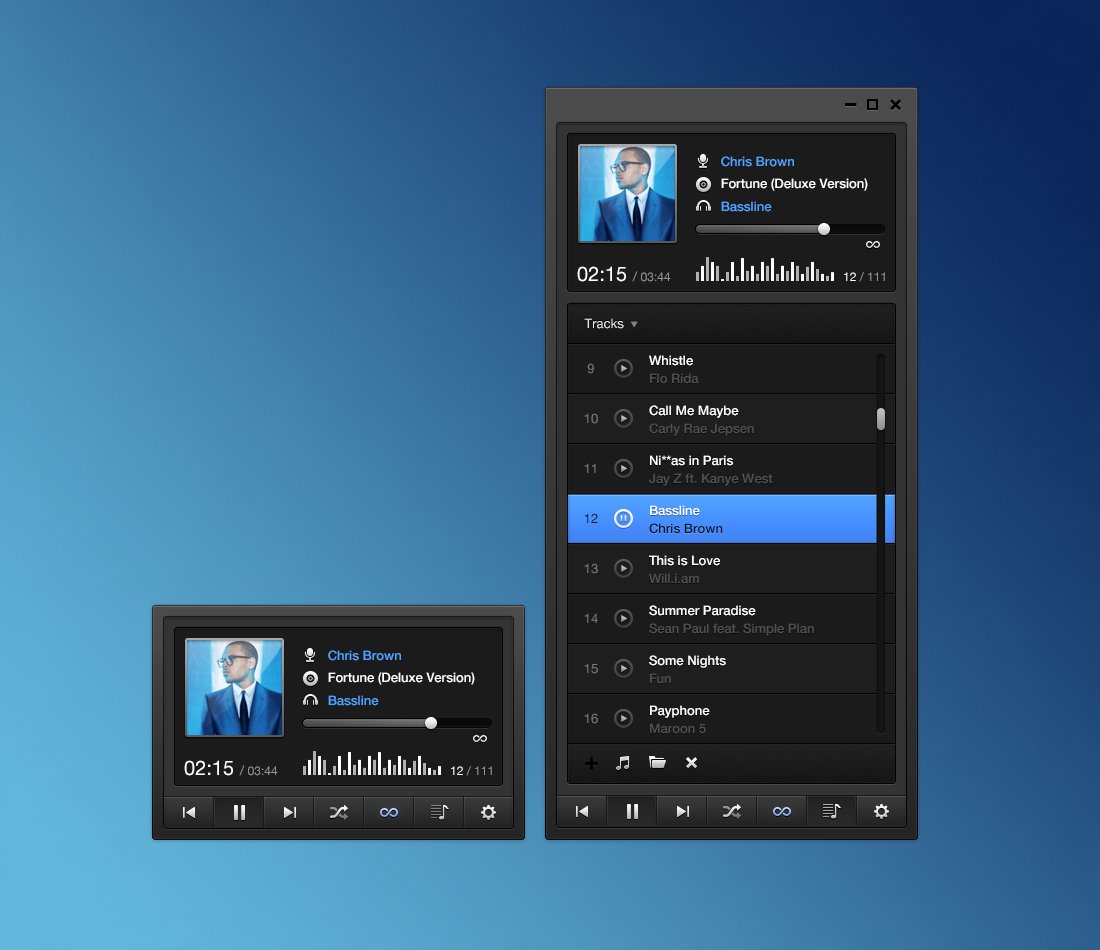Click disc album icon in mini player

[310, 678]
